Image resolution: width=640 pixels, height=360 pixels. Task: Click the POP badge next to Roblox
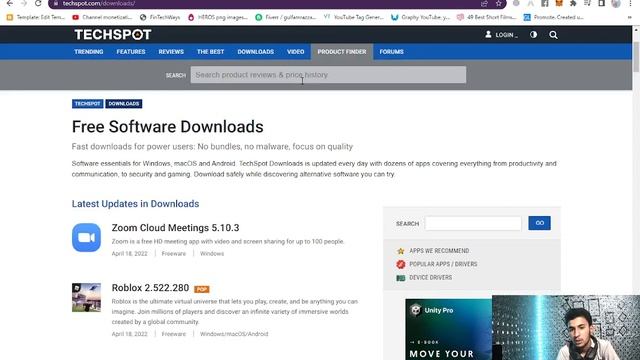202,289
